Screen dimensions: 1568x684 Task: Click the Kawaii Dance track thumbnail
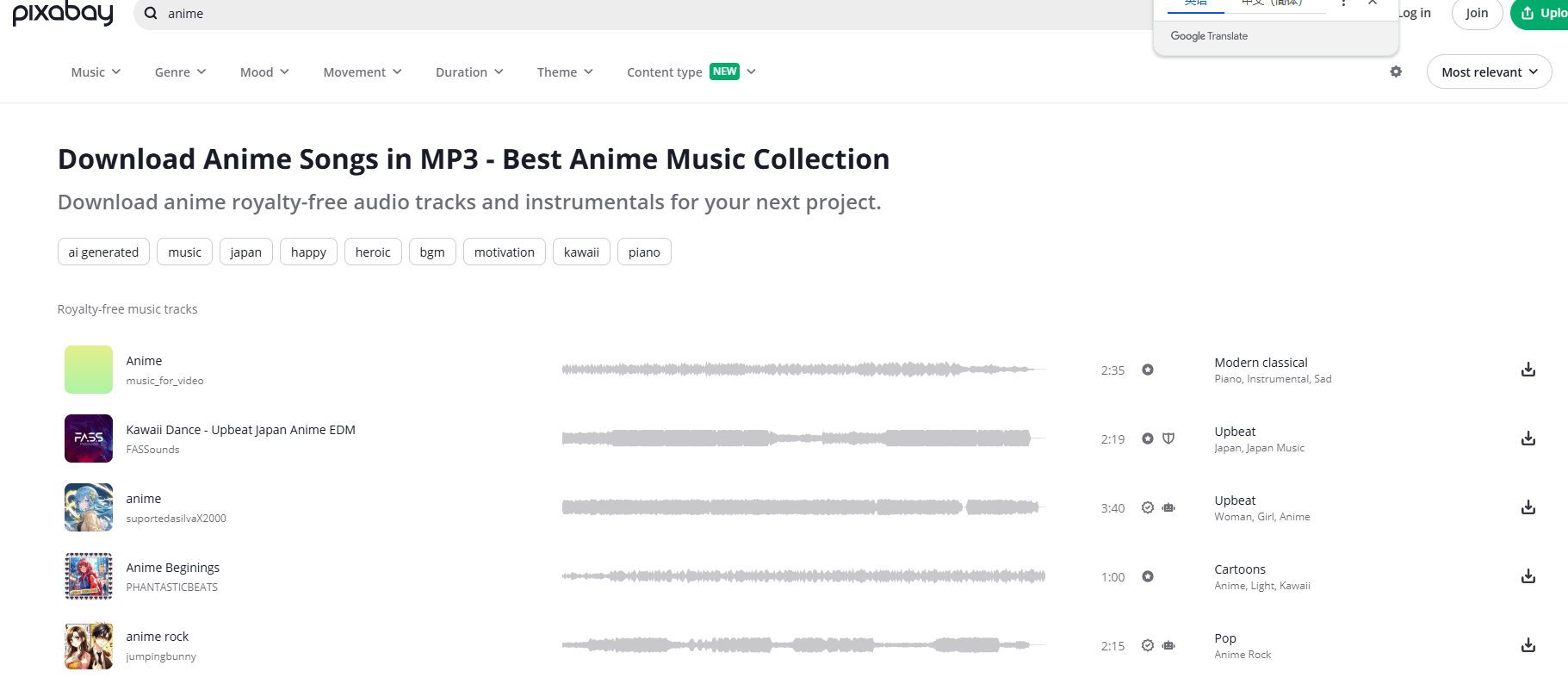pyautogui.click(x=89, y=438)
